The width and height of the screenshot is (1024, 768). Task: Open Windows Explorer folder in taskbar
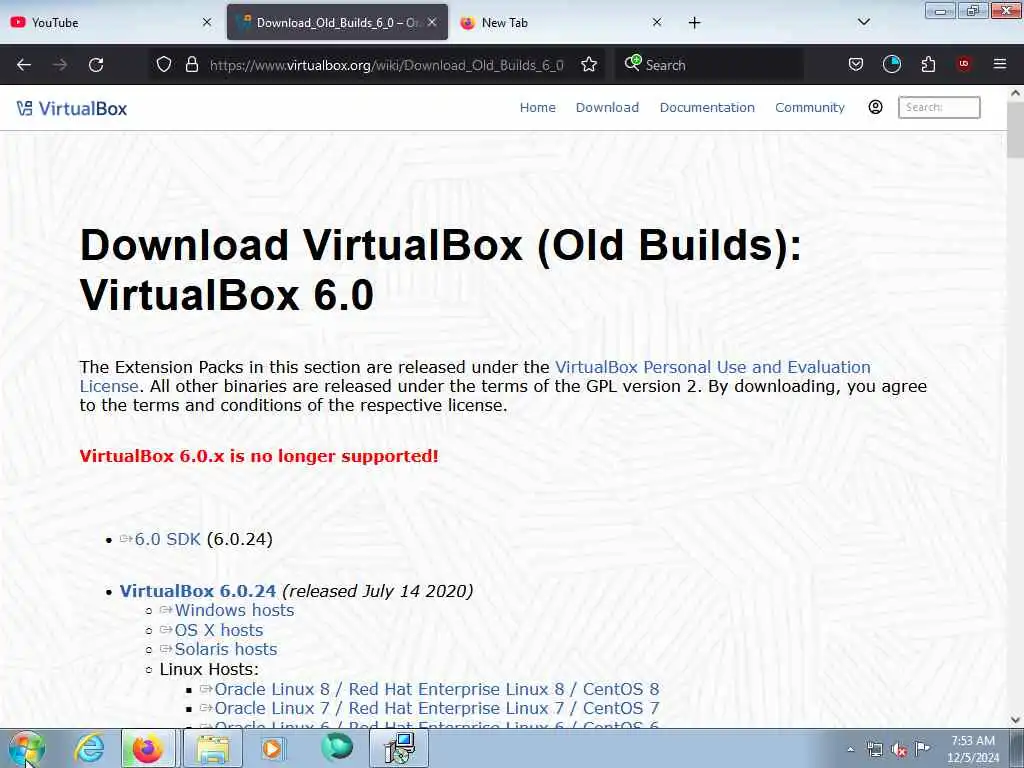pos(213,748)
